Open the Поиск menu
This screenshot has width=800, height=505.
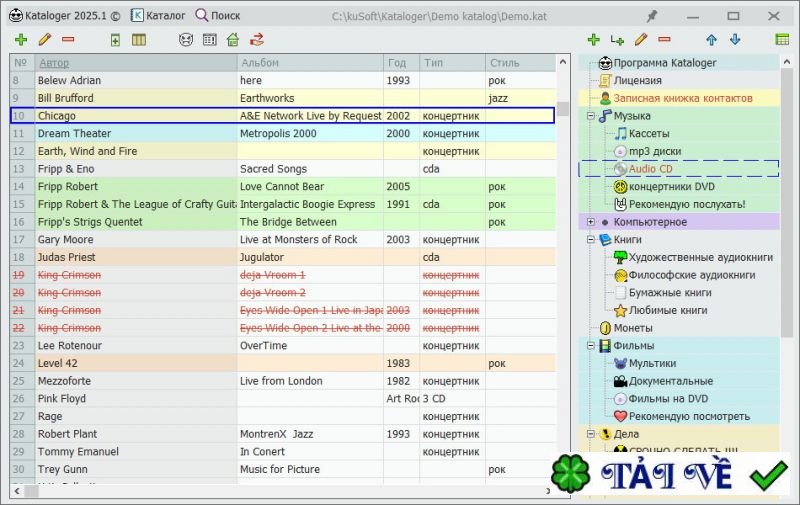218,16
